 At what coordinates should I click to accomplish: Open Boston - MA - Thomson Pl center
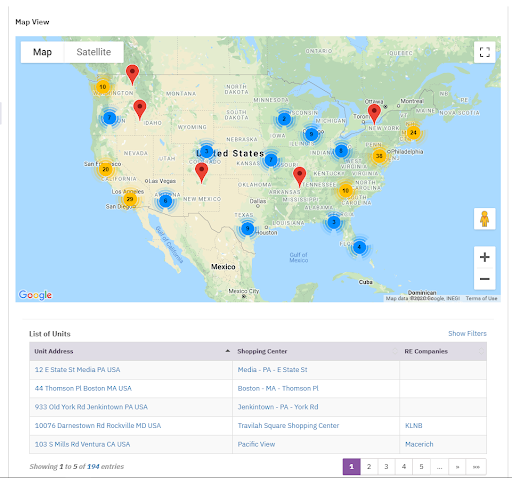coord(278,388)
